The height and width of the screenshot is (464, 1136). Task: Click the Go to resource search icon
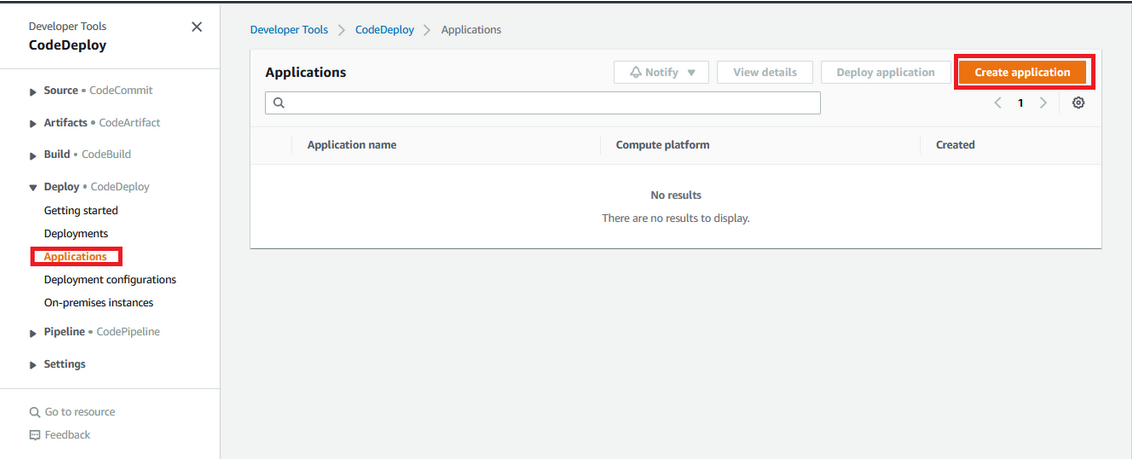35,412
